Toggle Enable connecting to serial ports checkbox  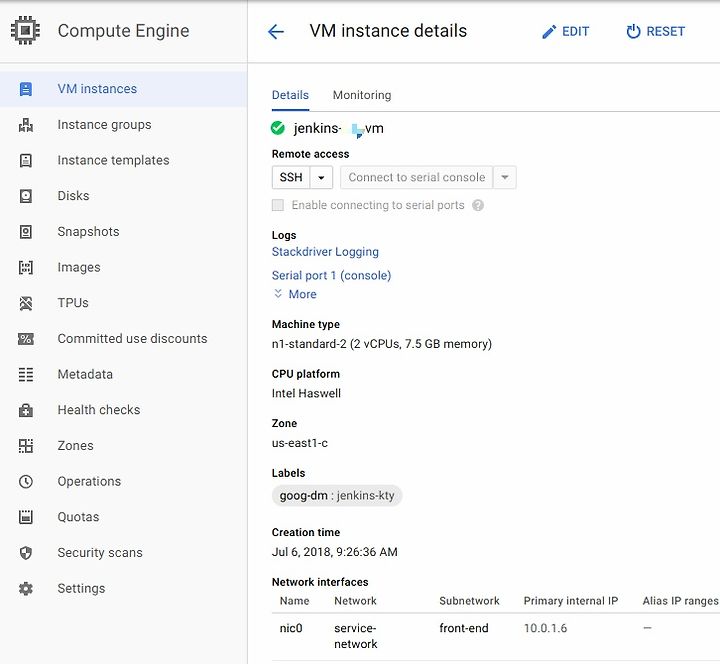click(x=278, y=205)
